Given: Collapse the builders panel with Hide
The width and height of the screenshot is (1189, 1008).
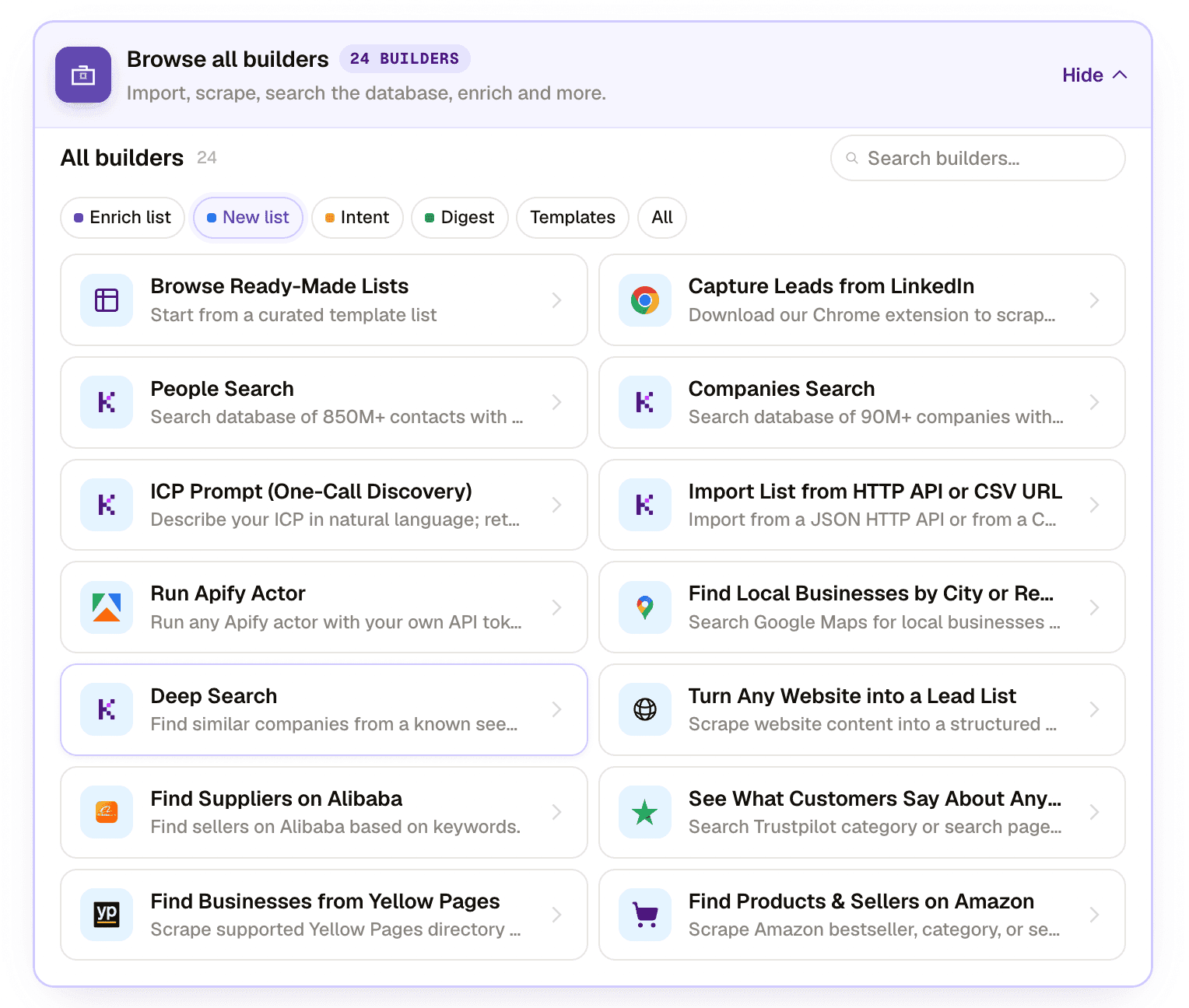Looking at the screenshot, I should point(1094,75).
